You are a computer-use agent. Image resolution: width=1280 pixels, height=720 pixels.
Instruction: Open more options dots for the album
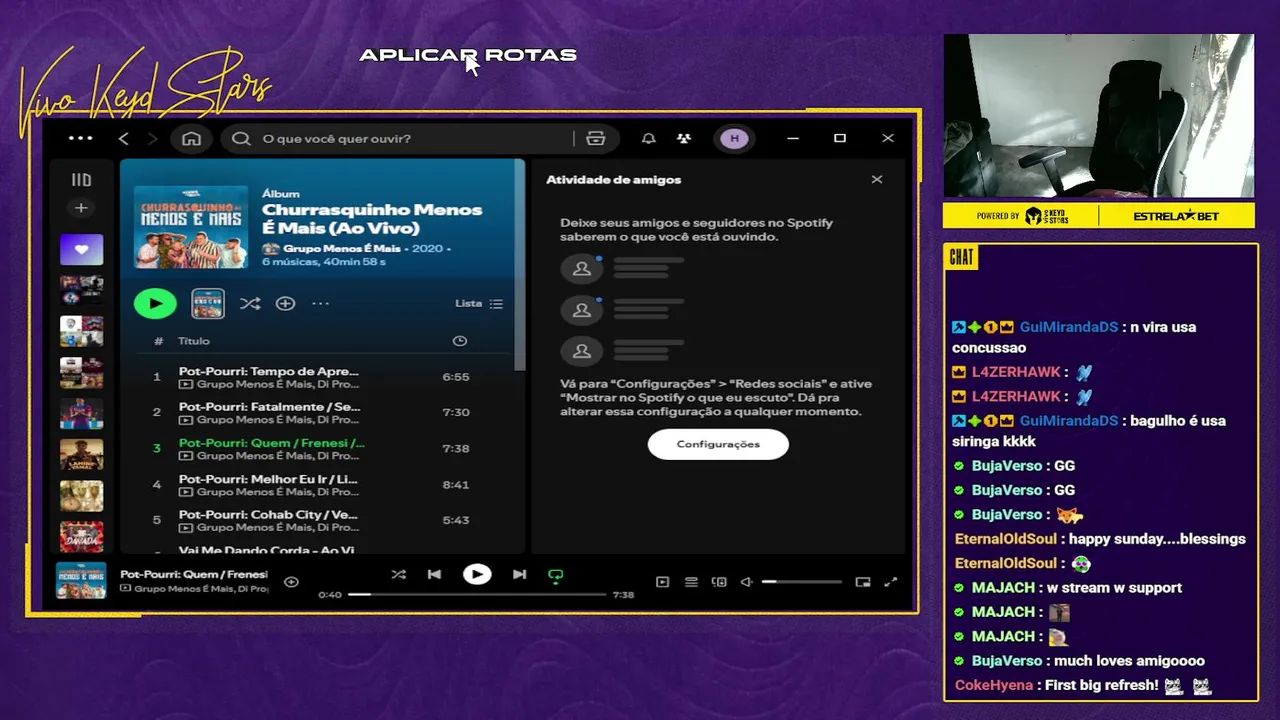click(320, 303)
